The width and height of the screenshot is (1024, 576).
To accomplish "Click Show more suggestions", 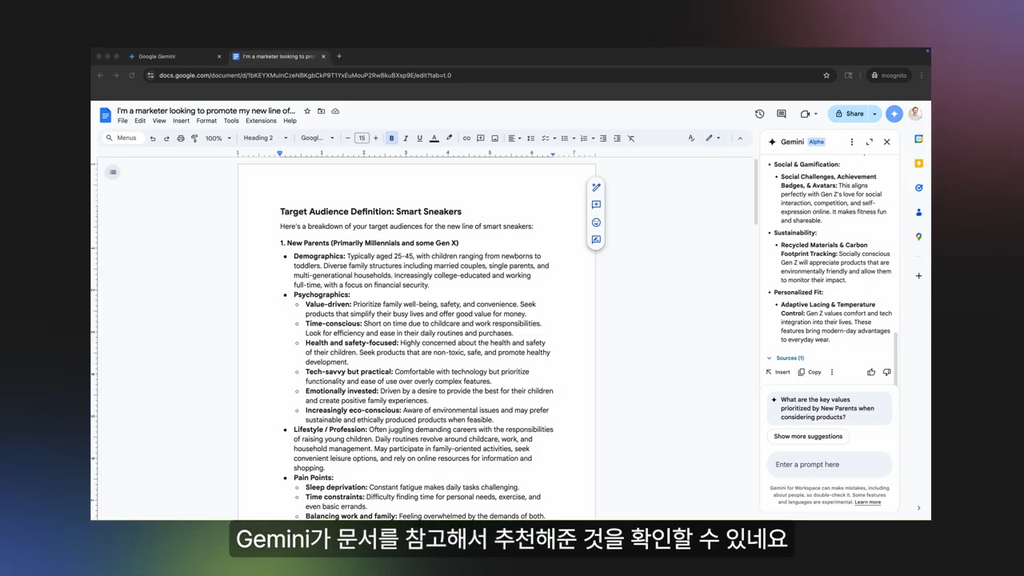I will point(808,436).
